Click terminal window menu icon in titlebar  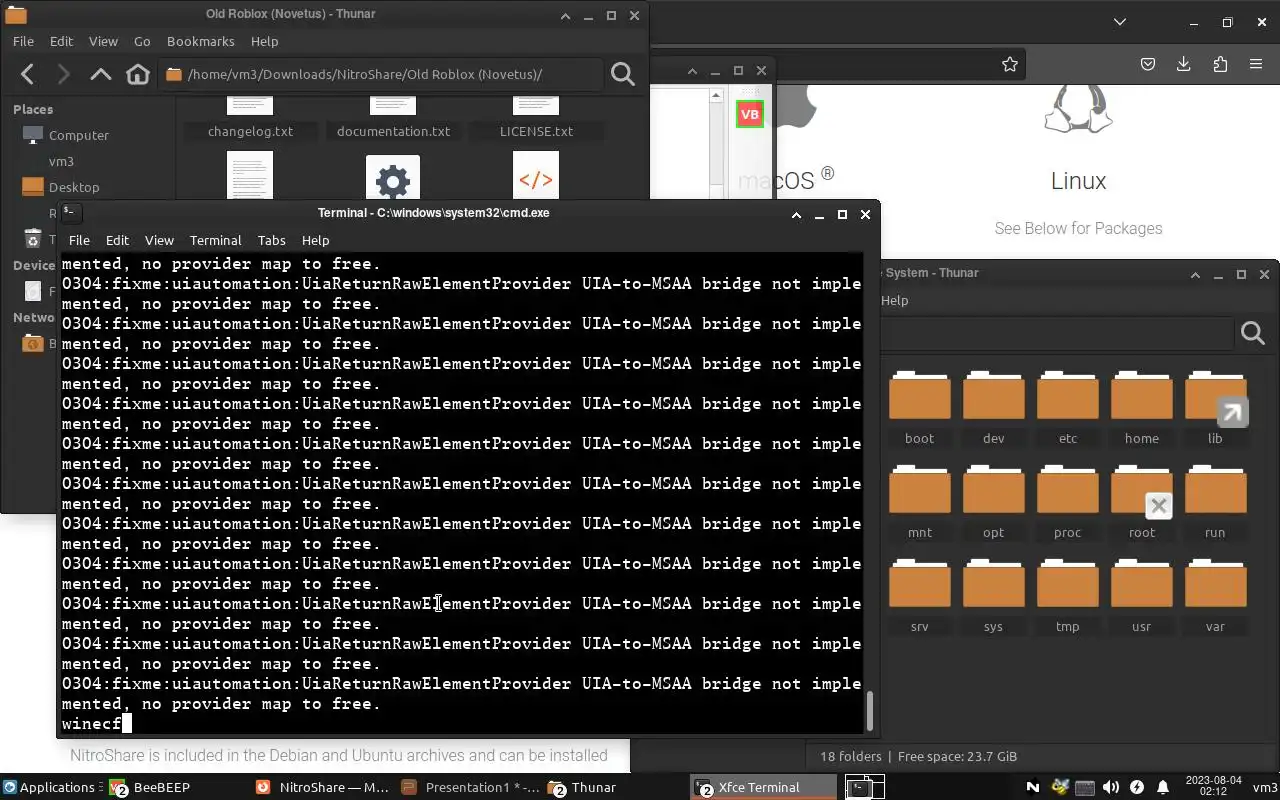pos(71,213)
